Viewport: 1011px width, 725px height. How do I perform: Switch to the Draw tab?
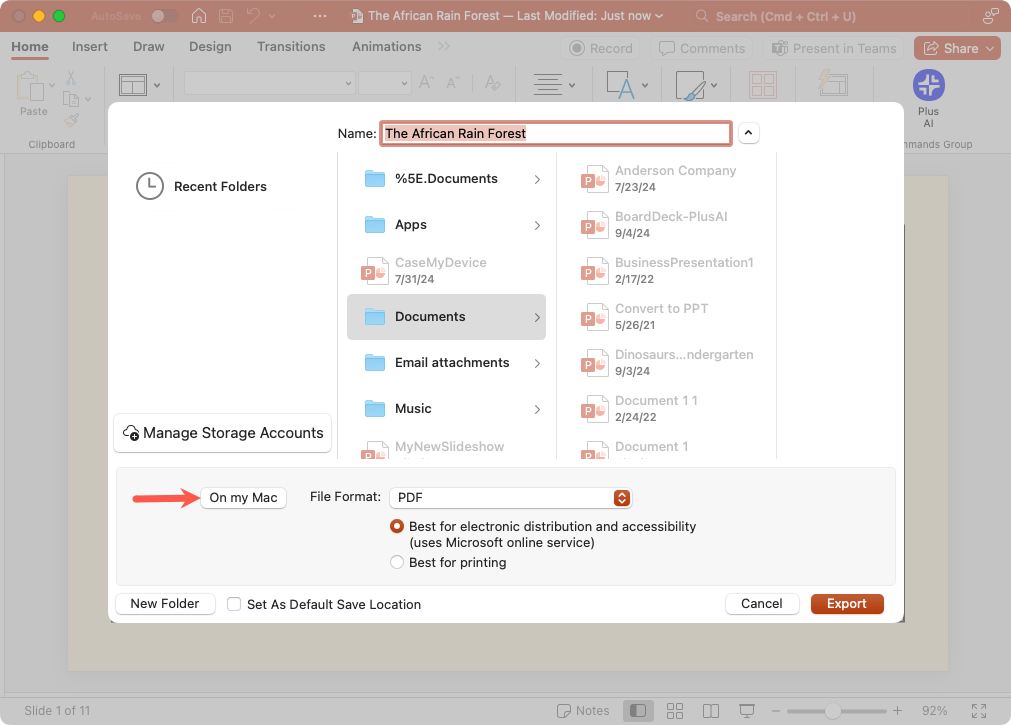148,46
